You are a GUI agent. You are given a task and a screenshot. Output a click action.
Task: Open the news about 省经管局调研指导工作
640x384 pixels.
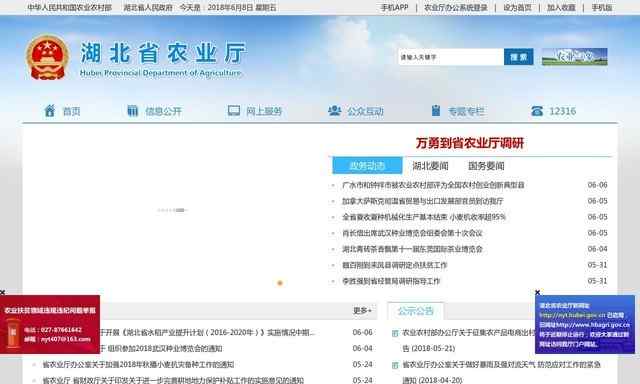pos(391,281)
